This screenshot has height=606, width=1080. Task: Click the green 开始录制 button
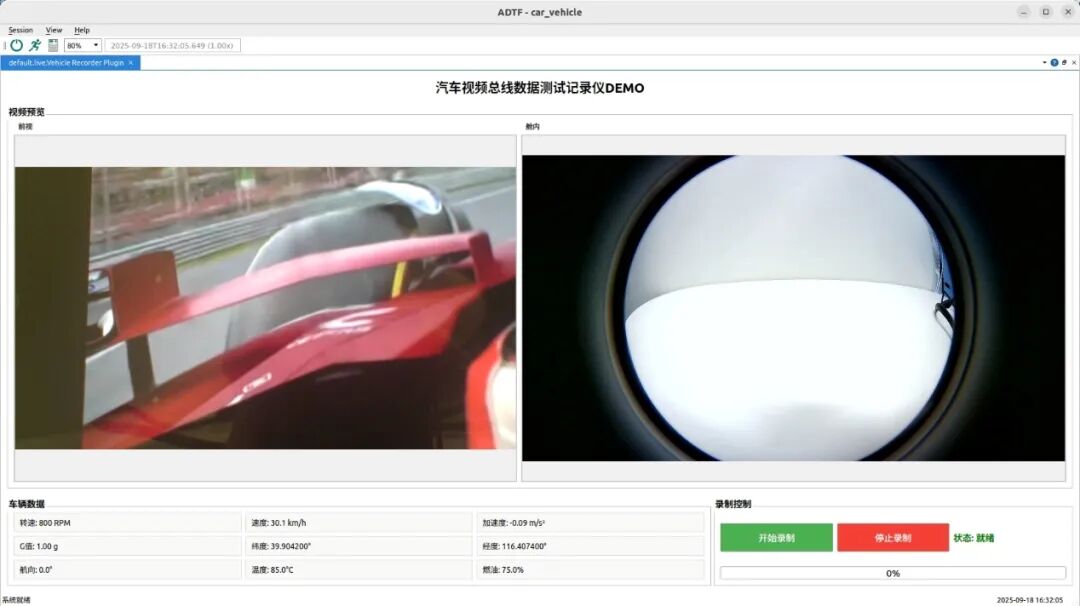776,538
